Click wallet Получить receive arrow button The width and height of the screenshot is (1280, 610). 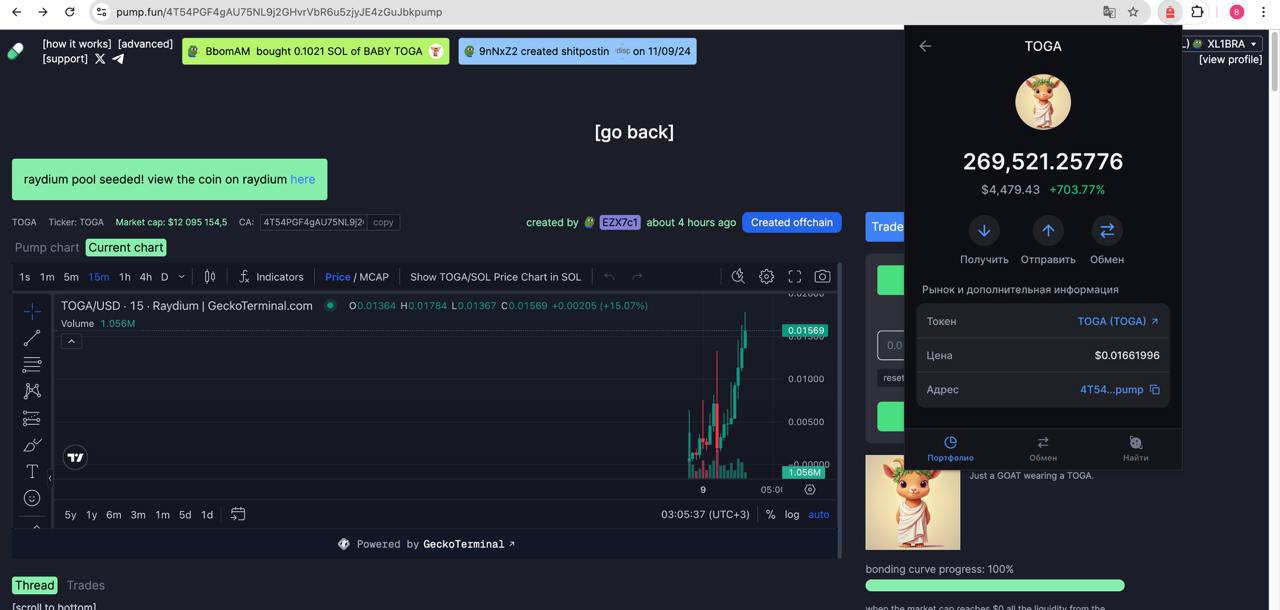984,231
